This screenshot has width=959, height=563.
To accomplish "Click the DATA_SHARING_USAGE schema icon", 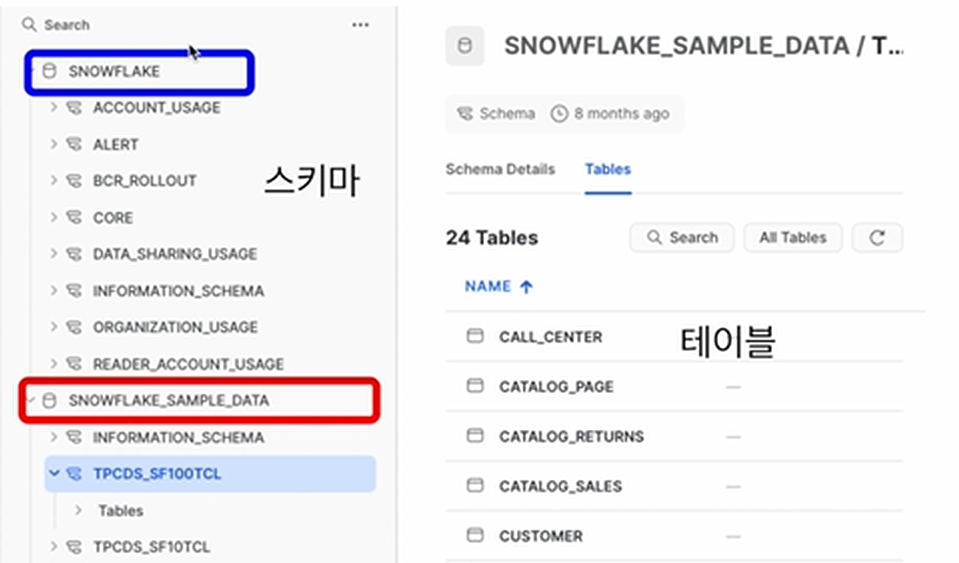I will point(74,254).
